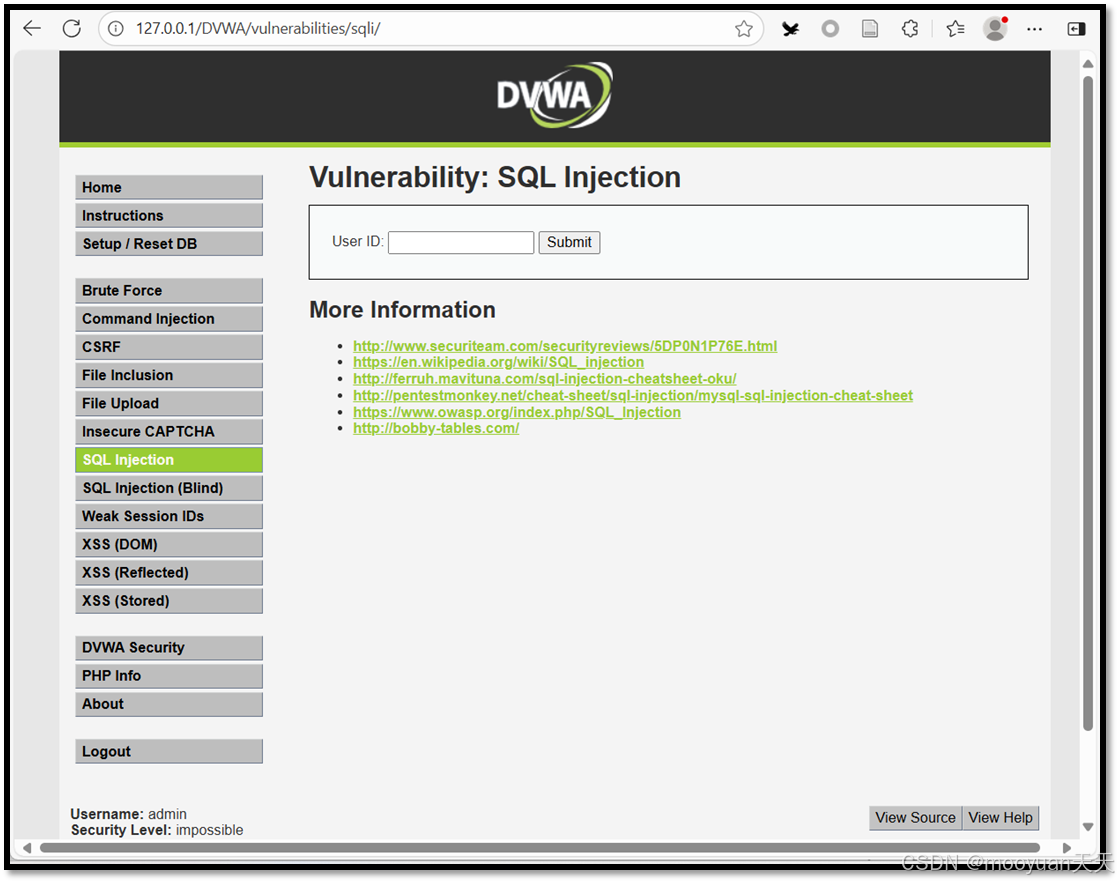The width and height of the screenshot is (1119, 883).
Task: Open securiteam.com security reviews link
Action: 565,345
